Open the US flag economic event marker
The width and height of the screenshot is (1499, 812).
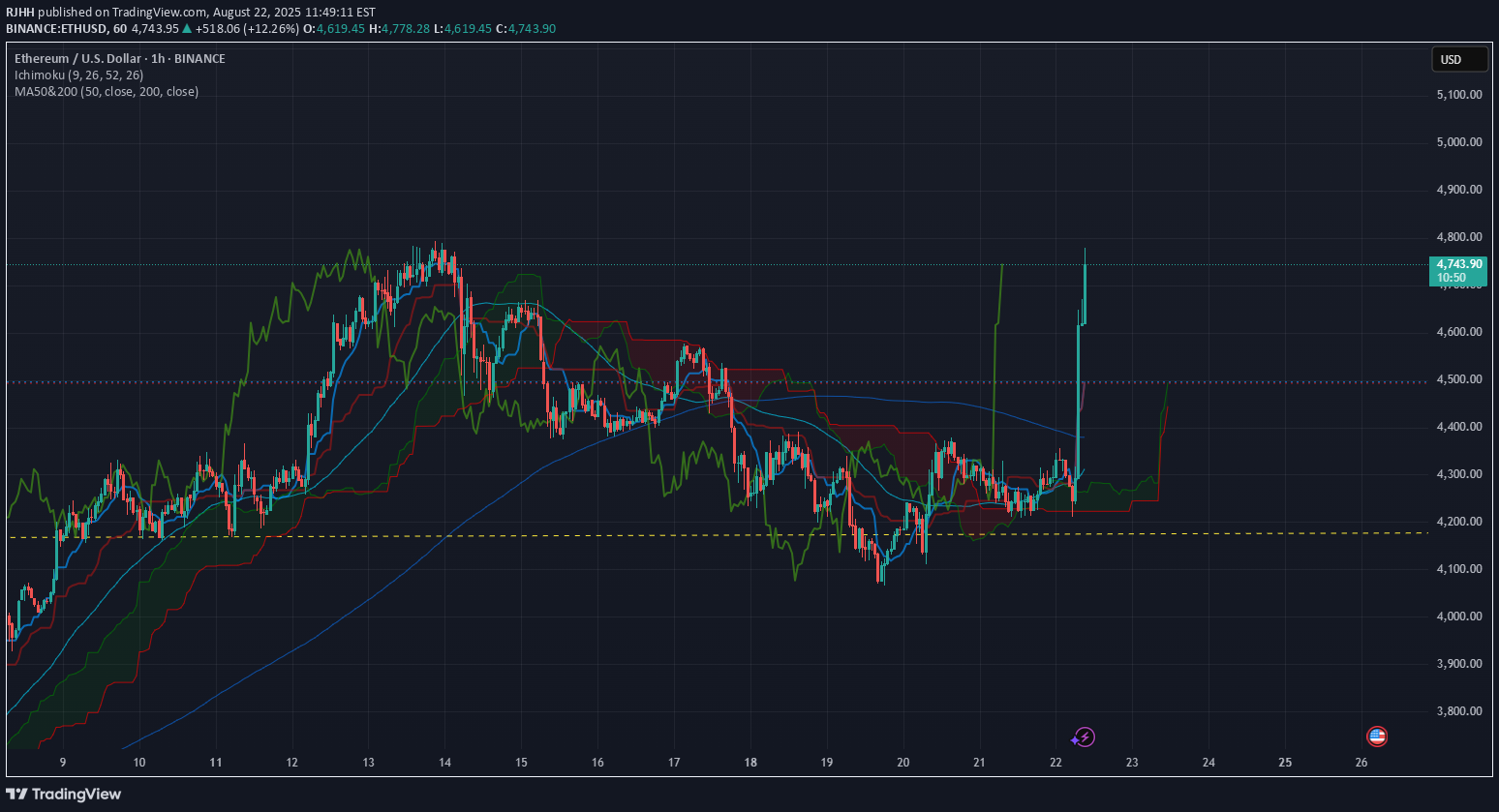click(1377, 737)
